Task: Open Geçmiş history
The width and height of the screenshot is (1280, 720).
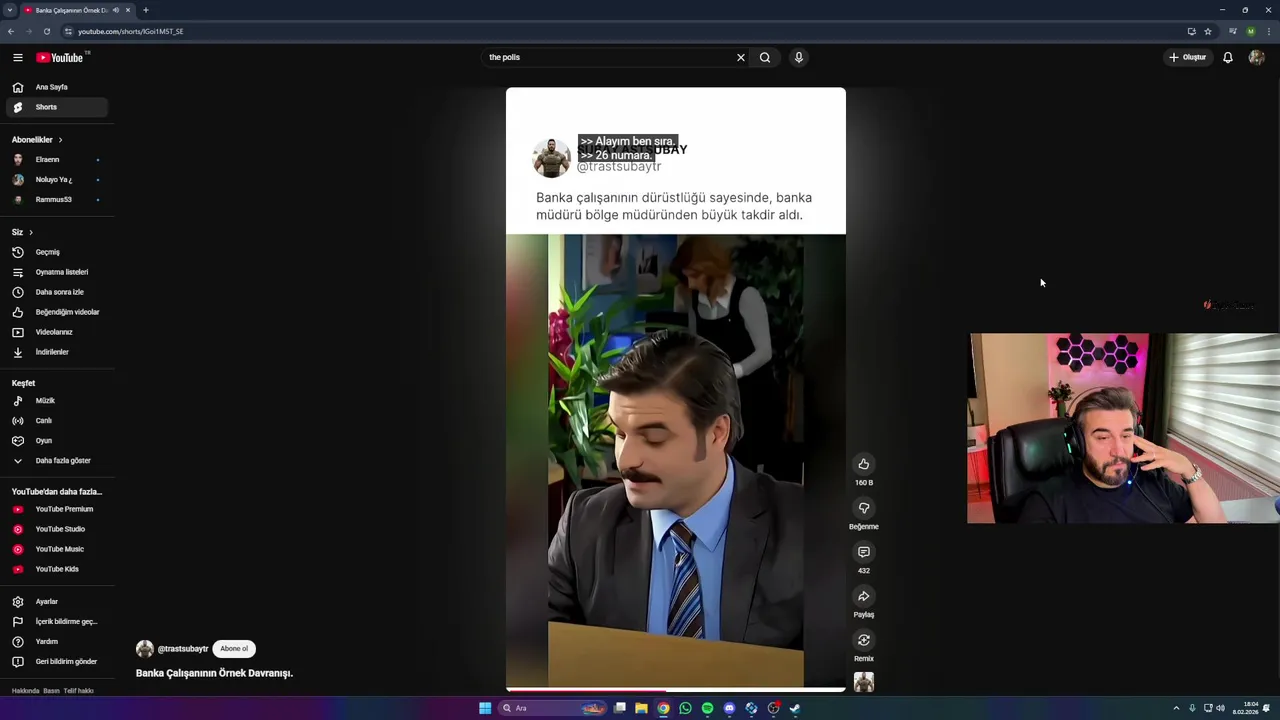Action: pyautogui.click(x=56, y=252)
